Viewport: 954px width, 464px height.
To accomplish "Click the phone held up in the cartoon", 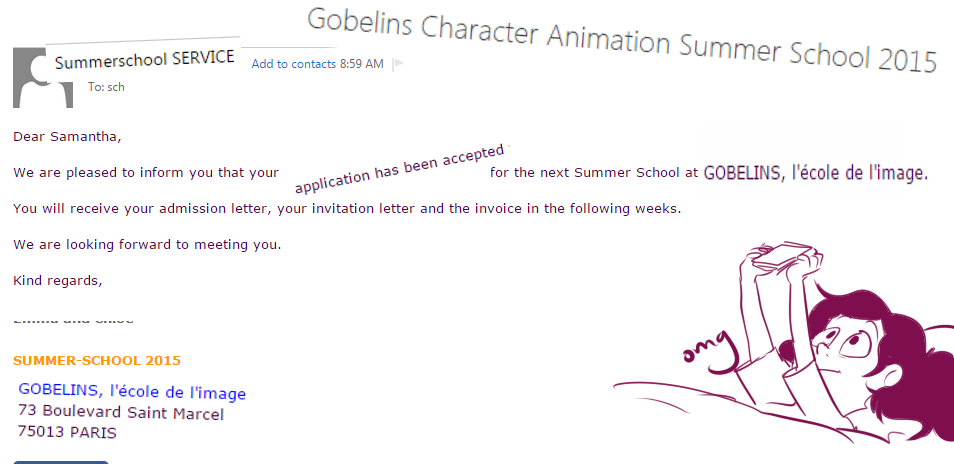I will 782,255.
